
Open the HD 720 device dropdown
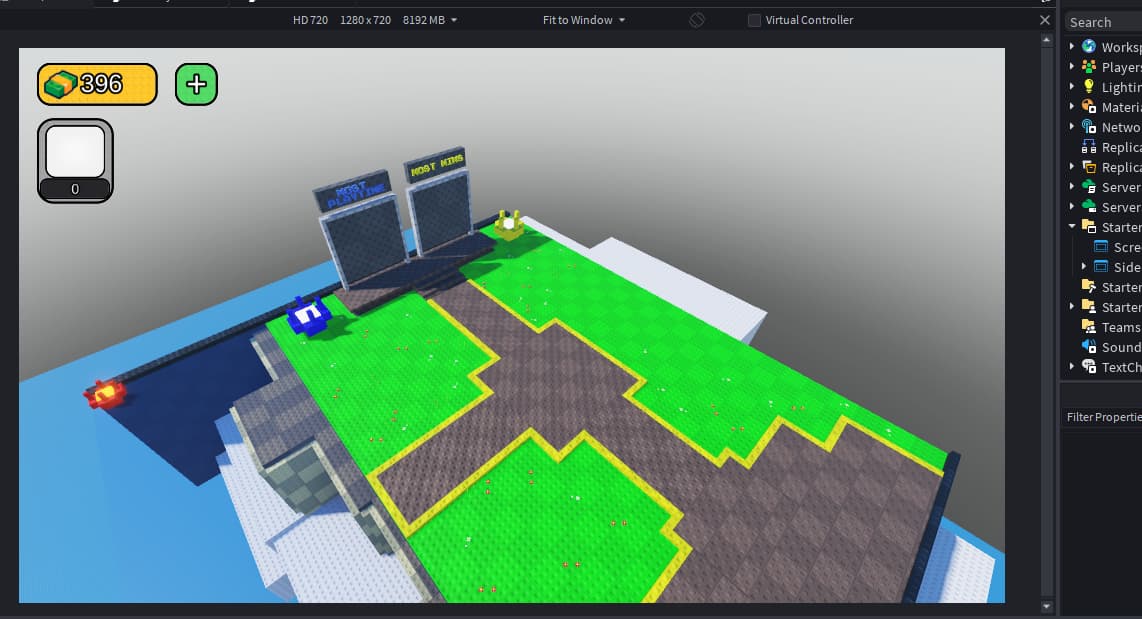click(x=375, y=20)
